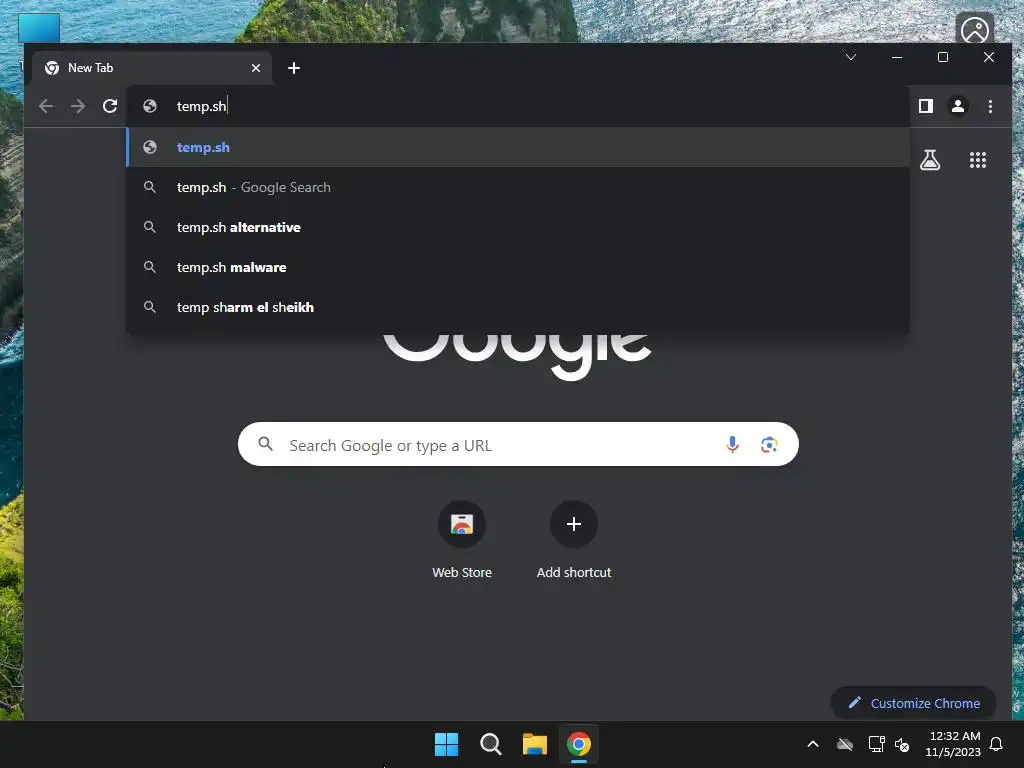
Task: Click the desktop icon at top left
Action: coord(39,27)
